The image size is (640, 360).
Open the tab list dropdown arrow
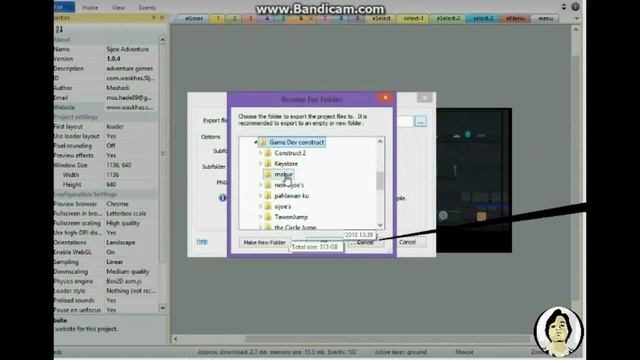[576, 18]
